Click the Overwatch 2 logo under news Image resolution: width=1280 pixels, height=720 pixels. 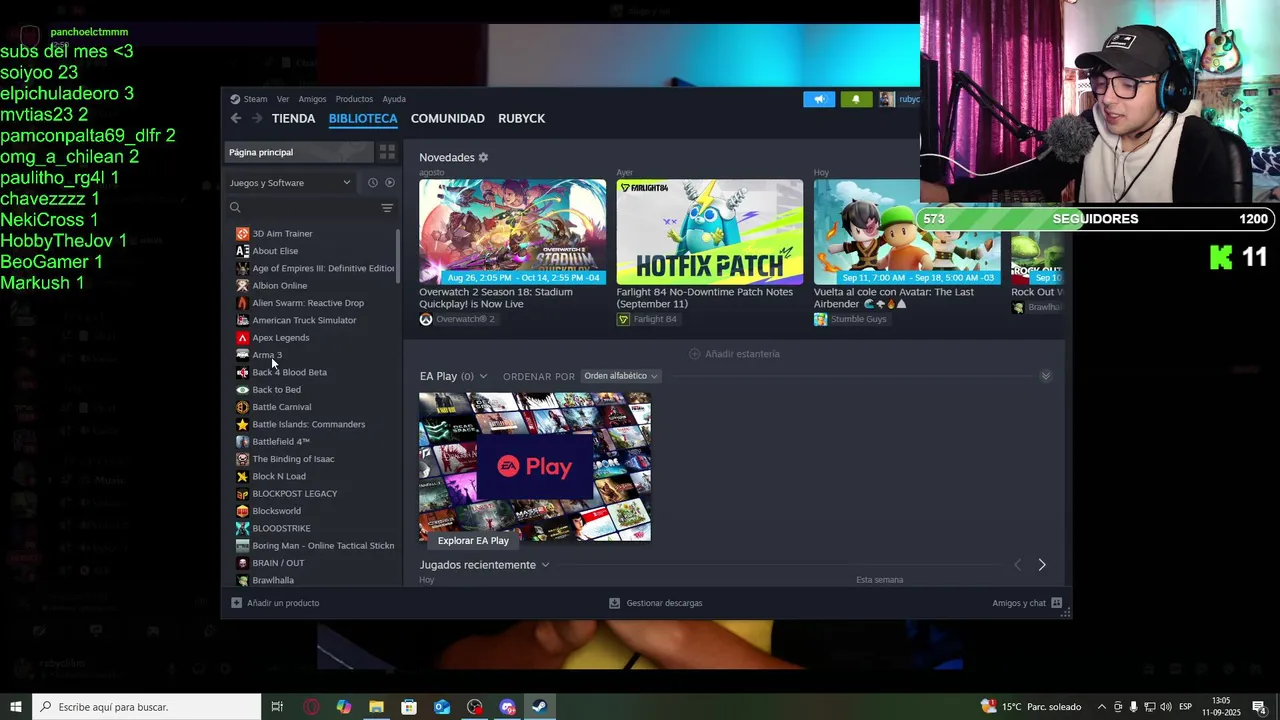(426, 319)
